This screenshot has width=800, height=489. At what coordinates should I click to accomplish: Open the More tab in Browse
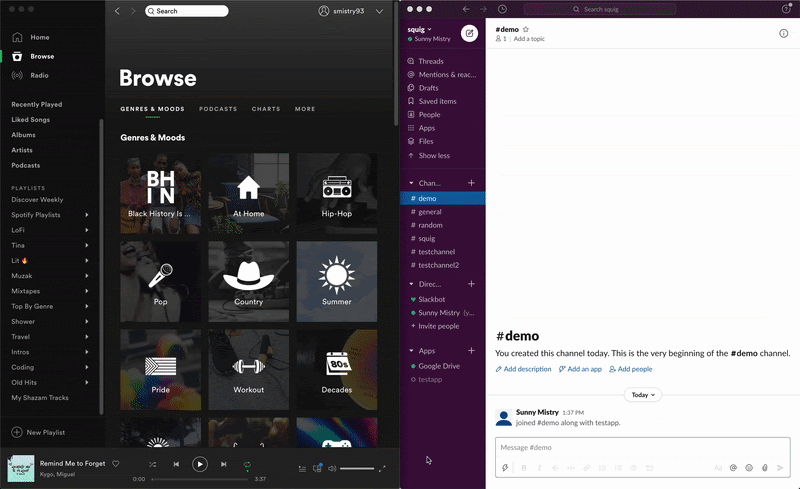point(305,109)
